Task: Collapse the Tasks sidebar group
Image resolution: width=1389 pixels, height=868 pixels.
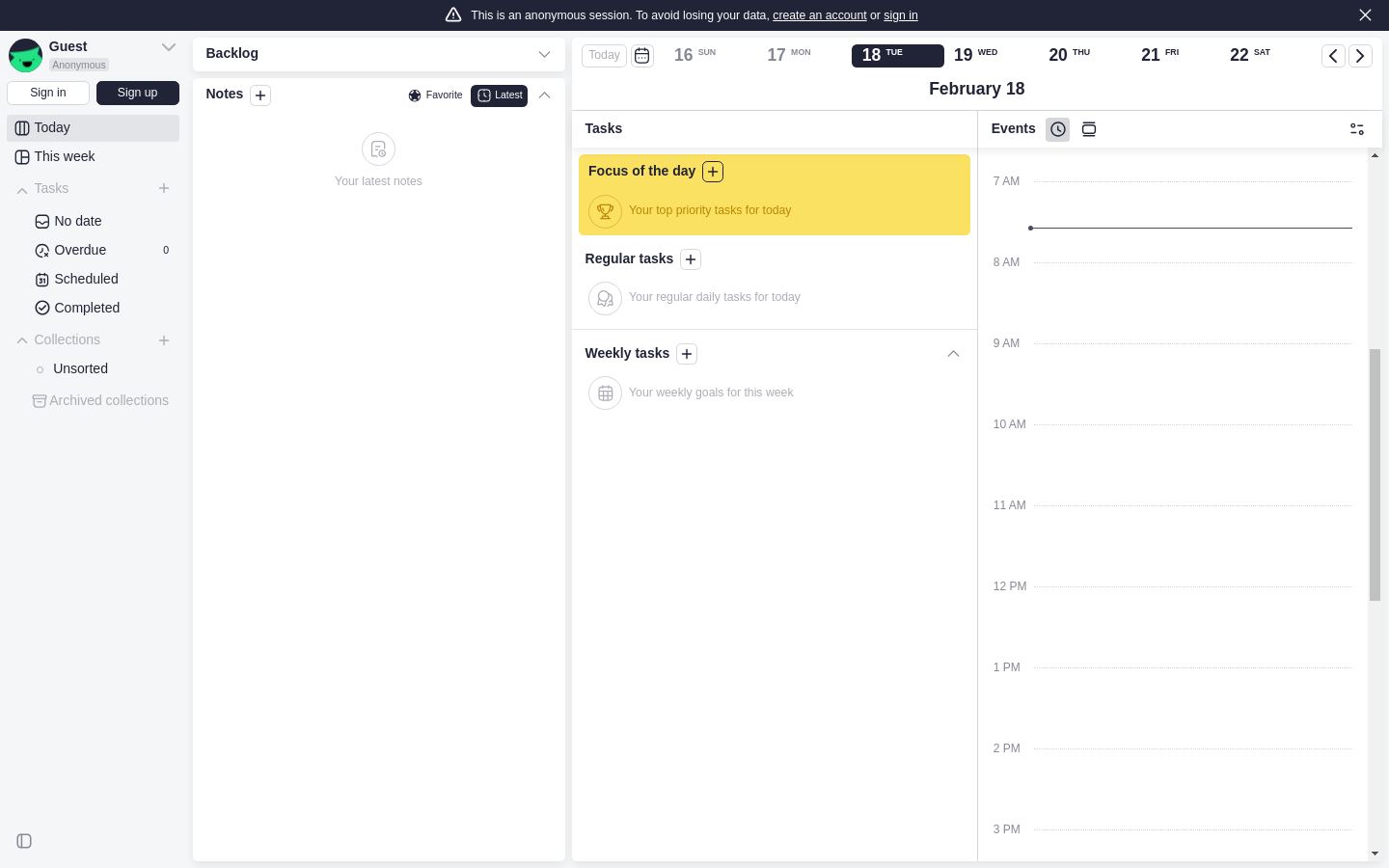Action: tap(22, 190)
